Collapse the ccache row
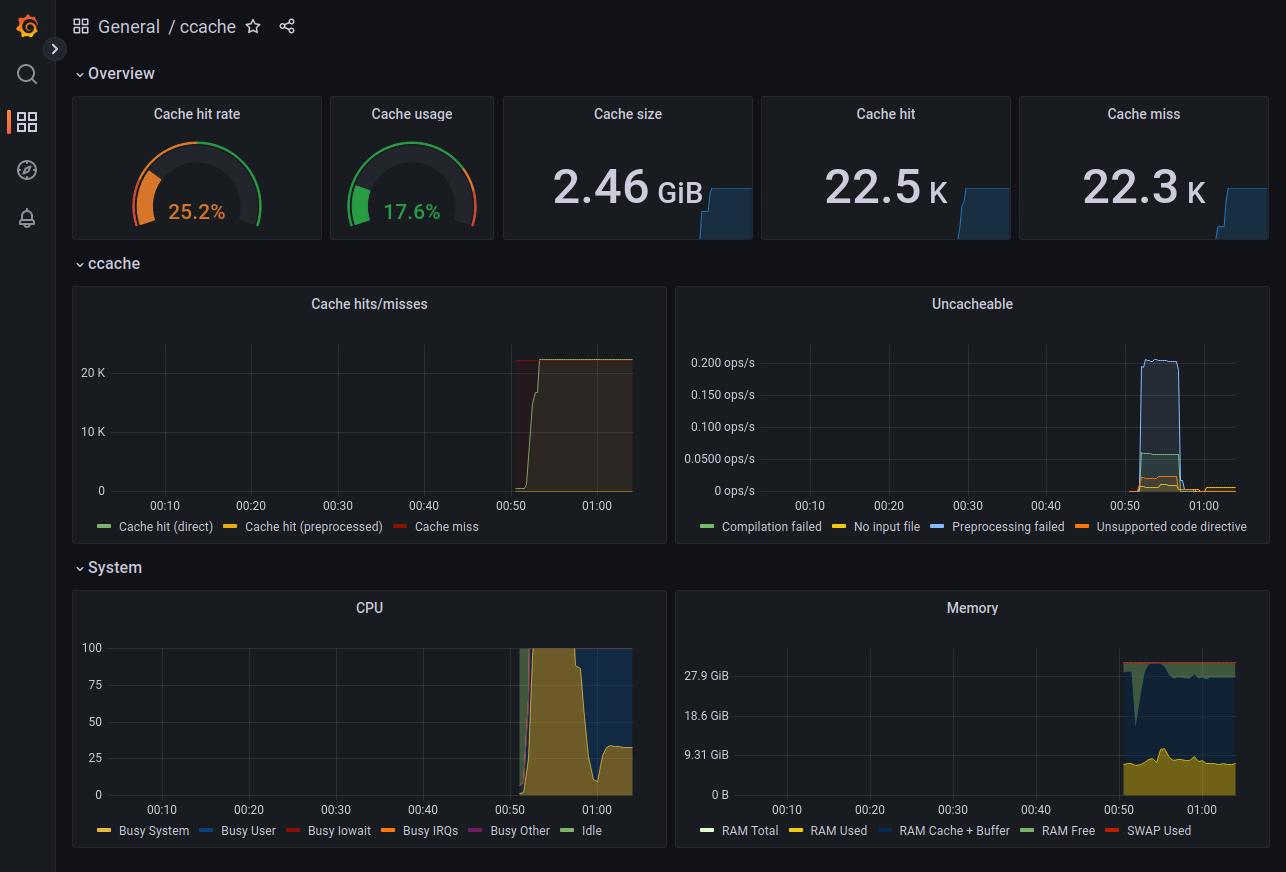 (107, 263)
